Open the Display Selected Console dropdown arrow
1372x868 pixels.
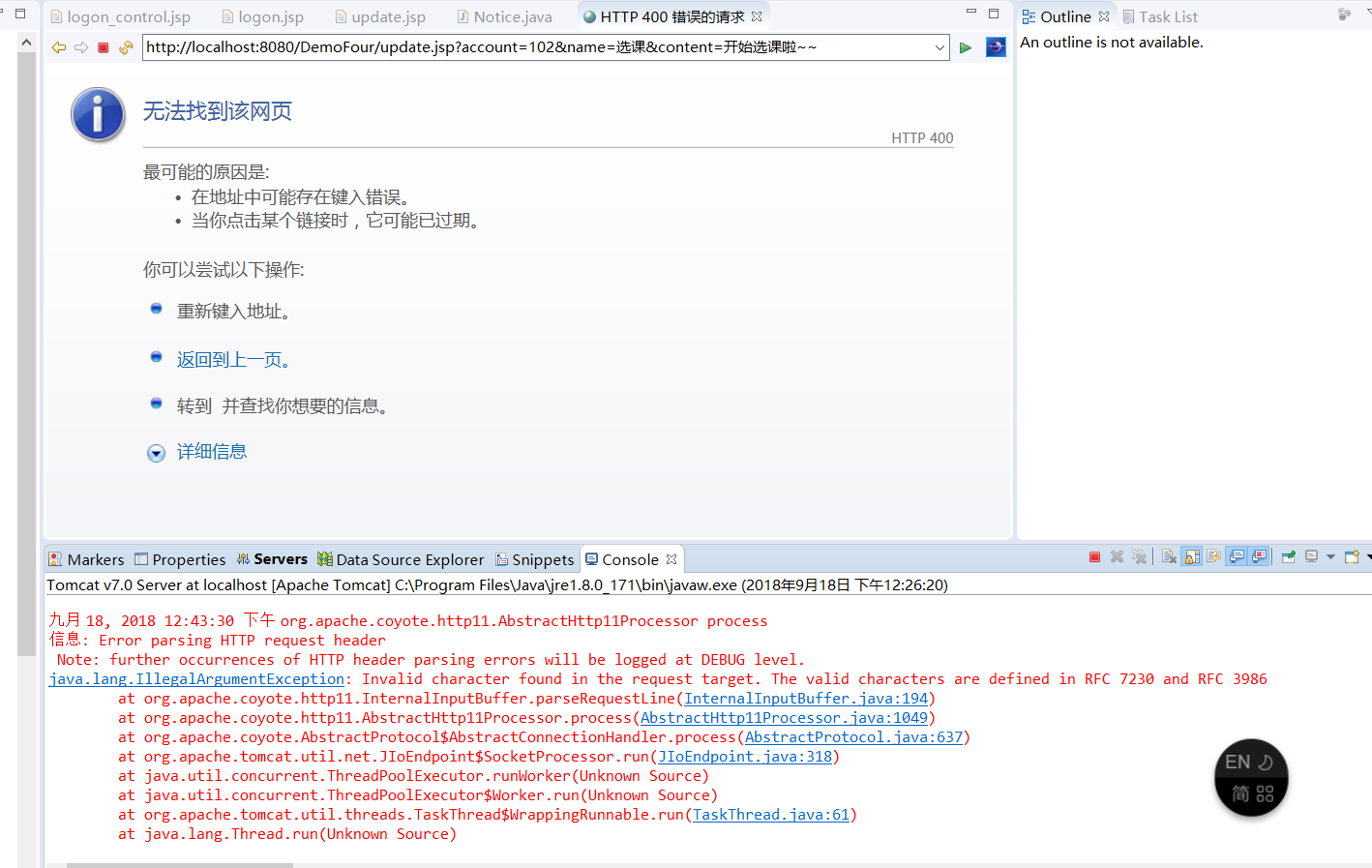(x=1330, y=556)
